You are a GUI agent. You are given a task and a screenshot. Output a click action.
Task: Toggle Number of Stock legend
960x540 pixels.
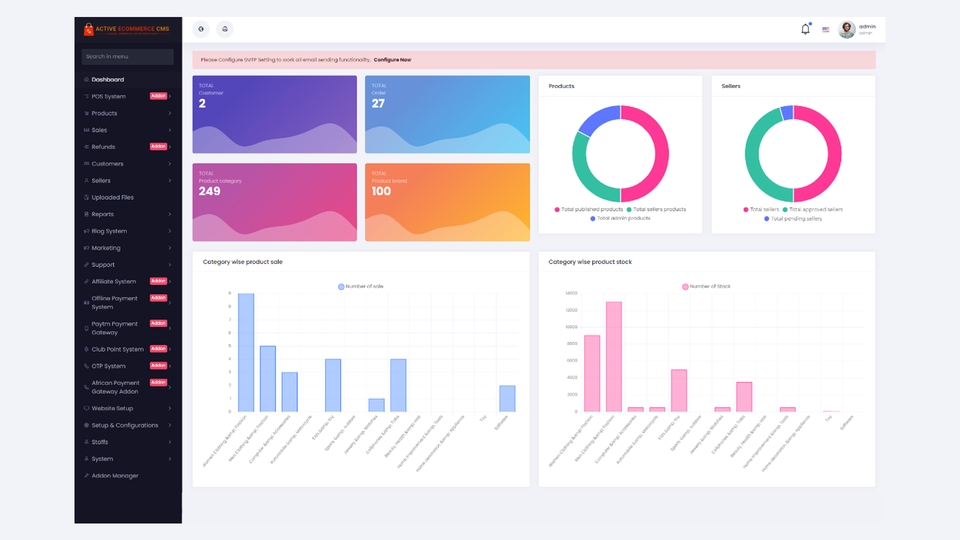706,287
